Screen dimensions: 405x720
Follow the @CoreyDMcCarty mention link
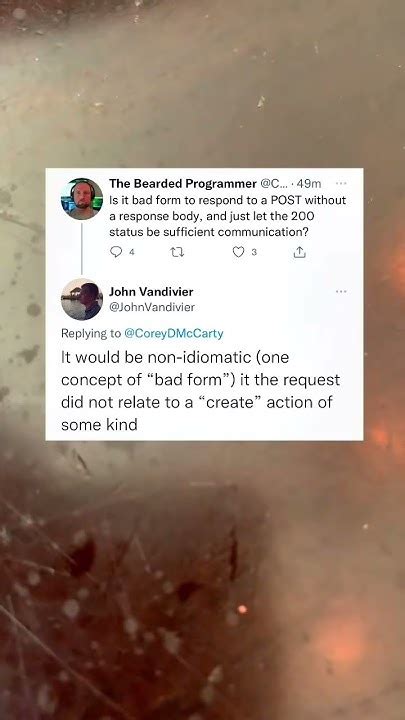[174, 334]
